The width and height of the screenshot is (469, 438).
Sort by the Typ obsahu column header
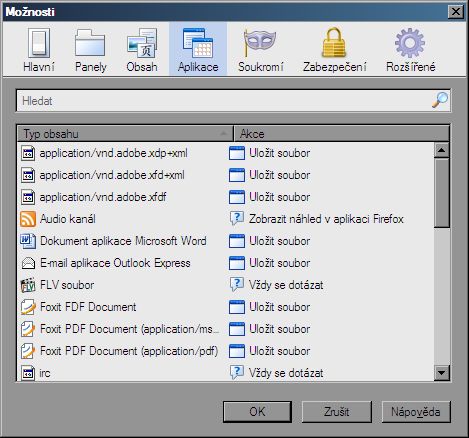point(125,134)
